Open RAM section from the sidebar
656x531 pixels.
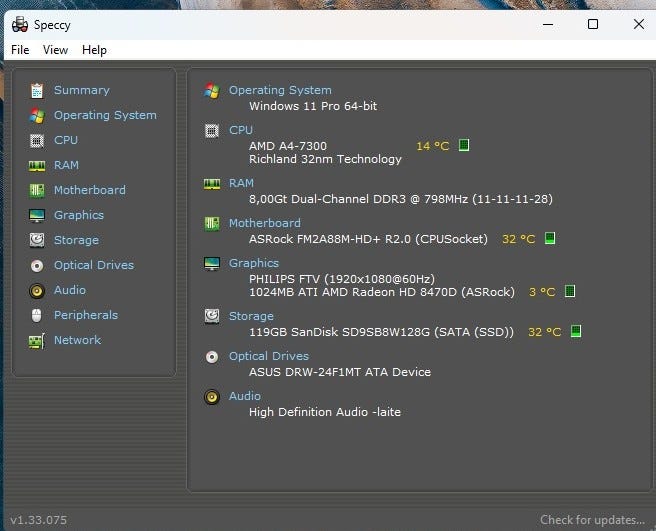[x=66, y=165]
